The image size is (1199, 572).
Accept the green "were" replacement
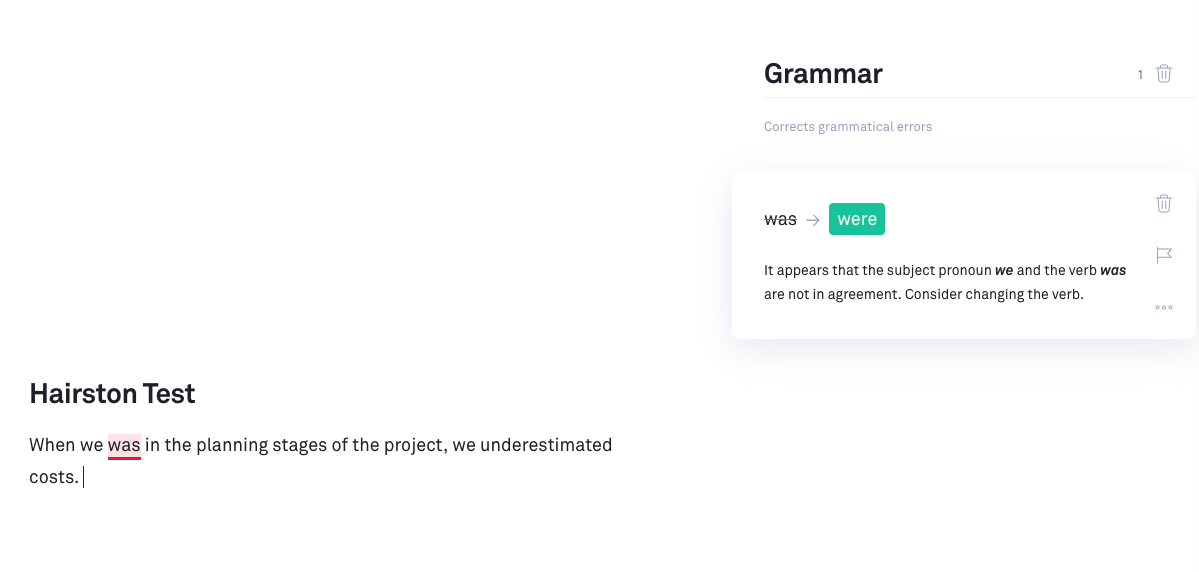[856, 220]
